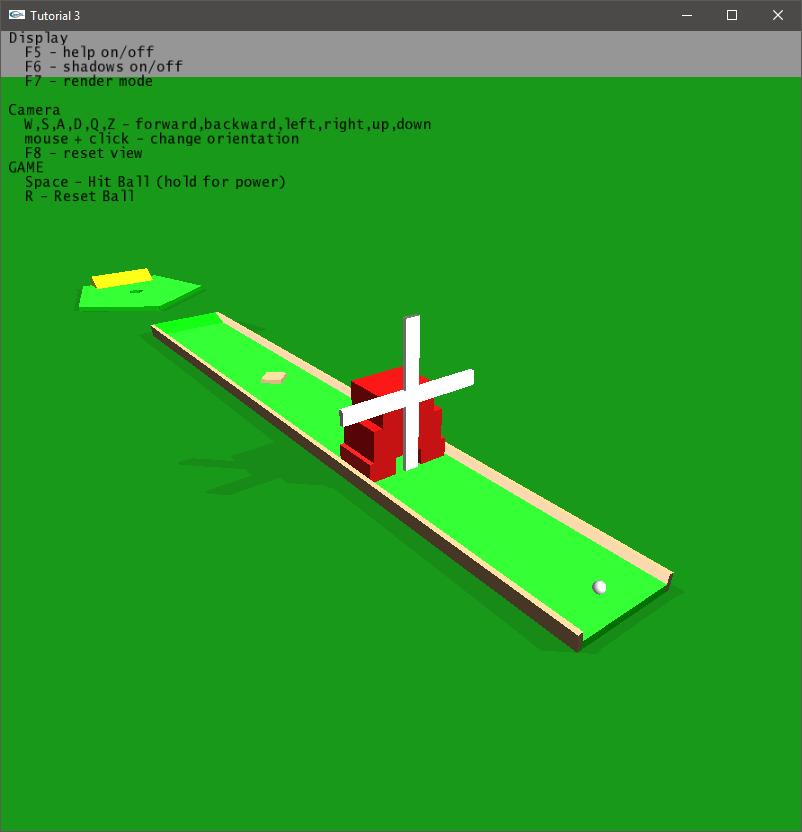Click the 'Display' heading text
Viewport: 802px width, 832px height.
click(38, 38)
